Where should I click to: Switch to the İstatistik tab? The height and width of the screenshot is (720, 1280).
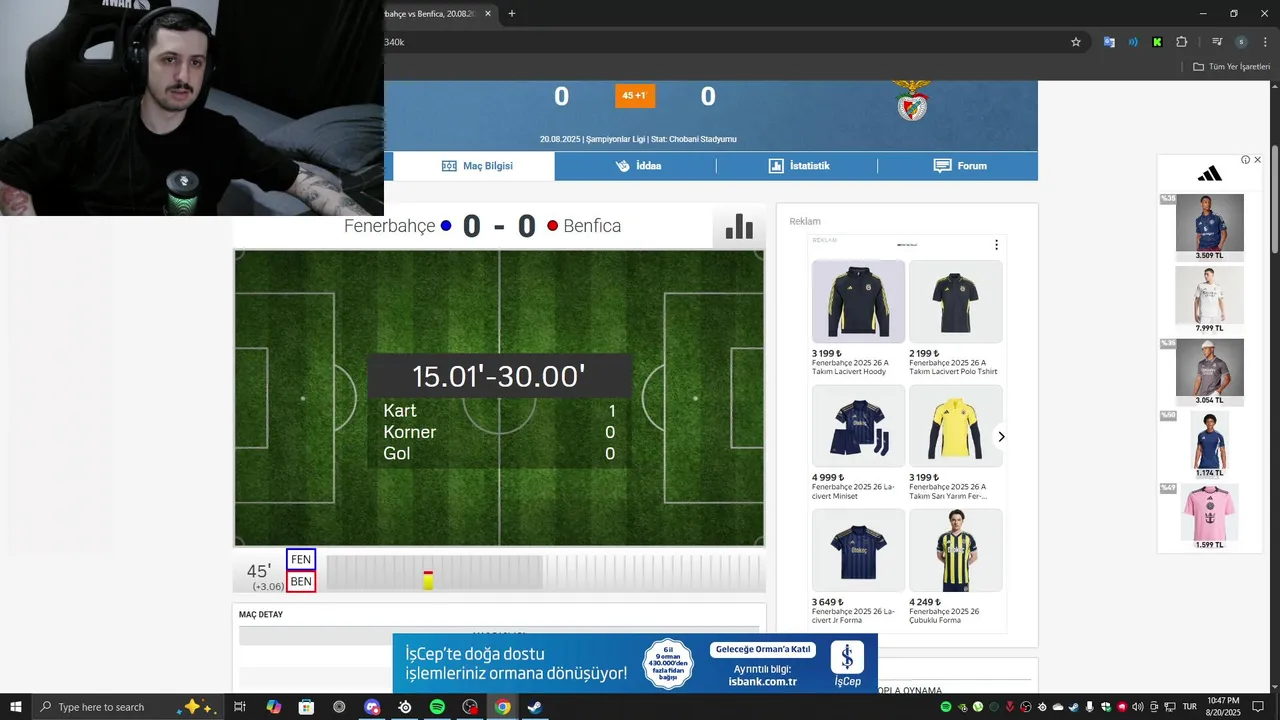pyautogui.click(x=798, y=166)
